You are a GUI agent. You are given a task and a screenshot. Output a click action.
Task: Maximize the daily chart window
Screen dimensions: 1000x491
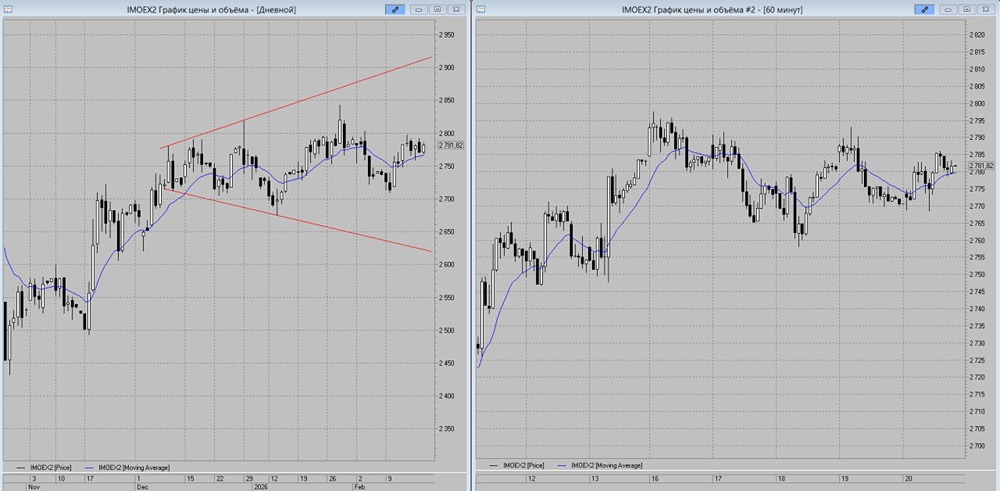[438, 9]
